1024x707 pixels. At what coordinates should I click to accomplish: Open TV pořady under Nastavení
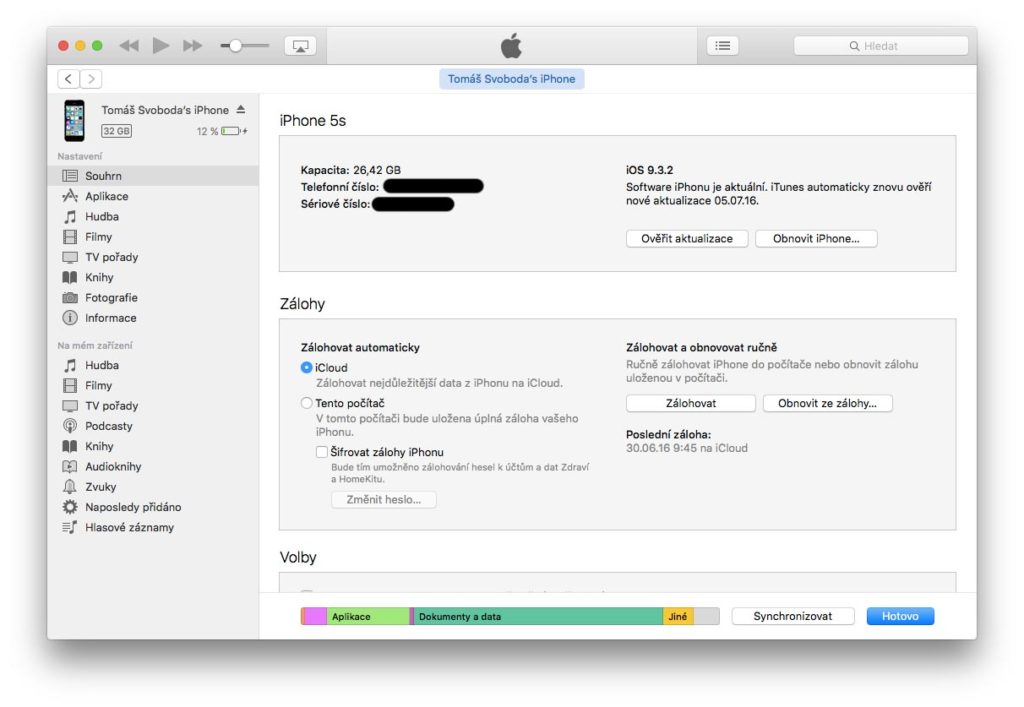tap(153, 257)
